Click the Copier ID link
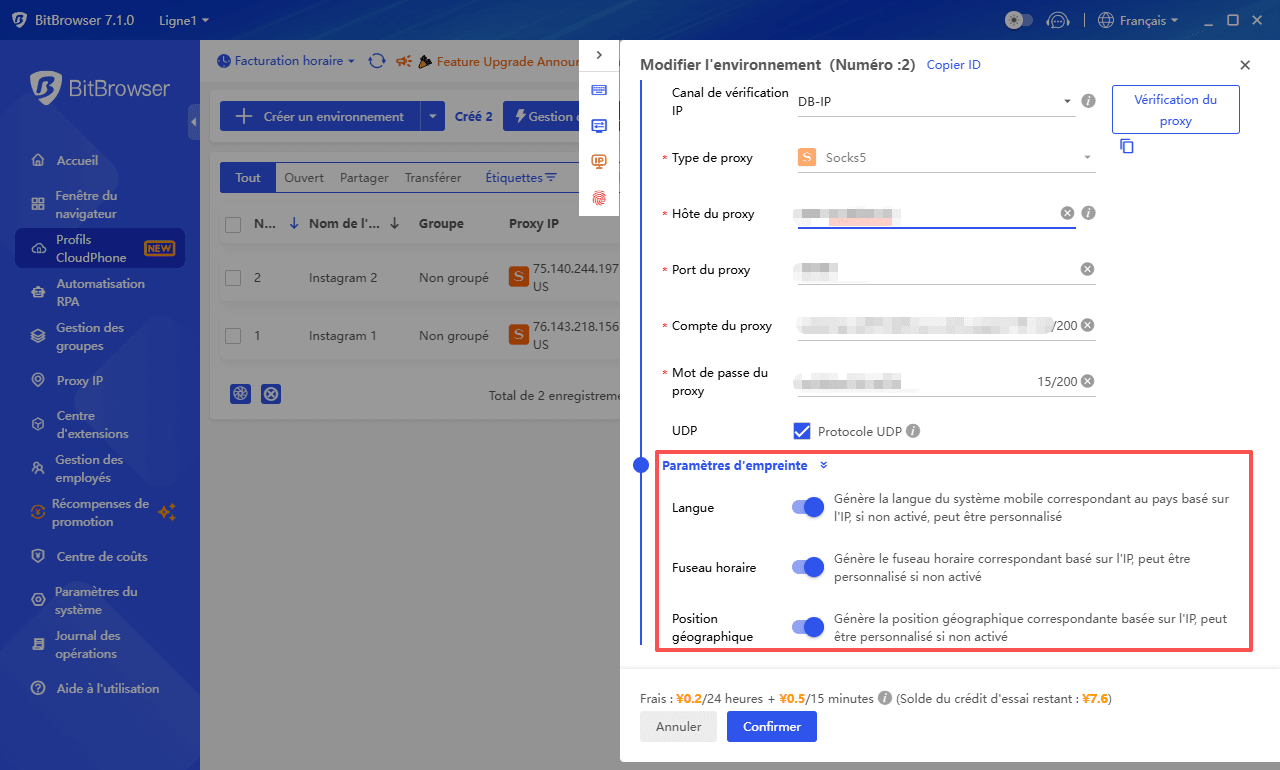Screen dimensions: 1280x770 coord(953,65)
